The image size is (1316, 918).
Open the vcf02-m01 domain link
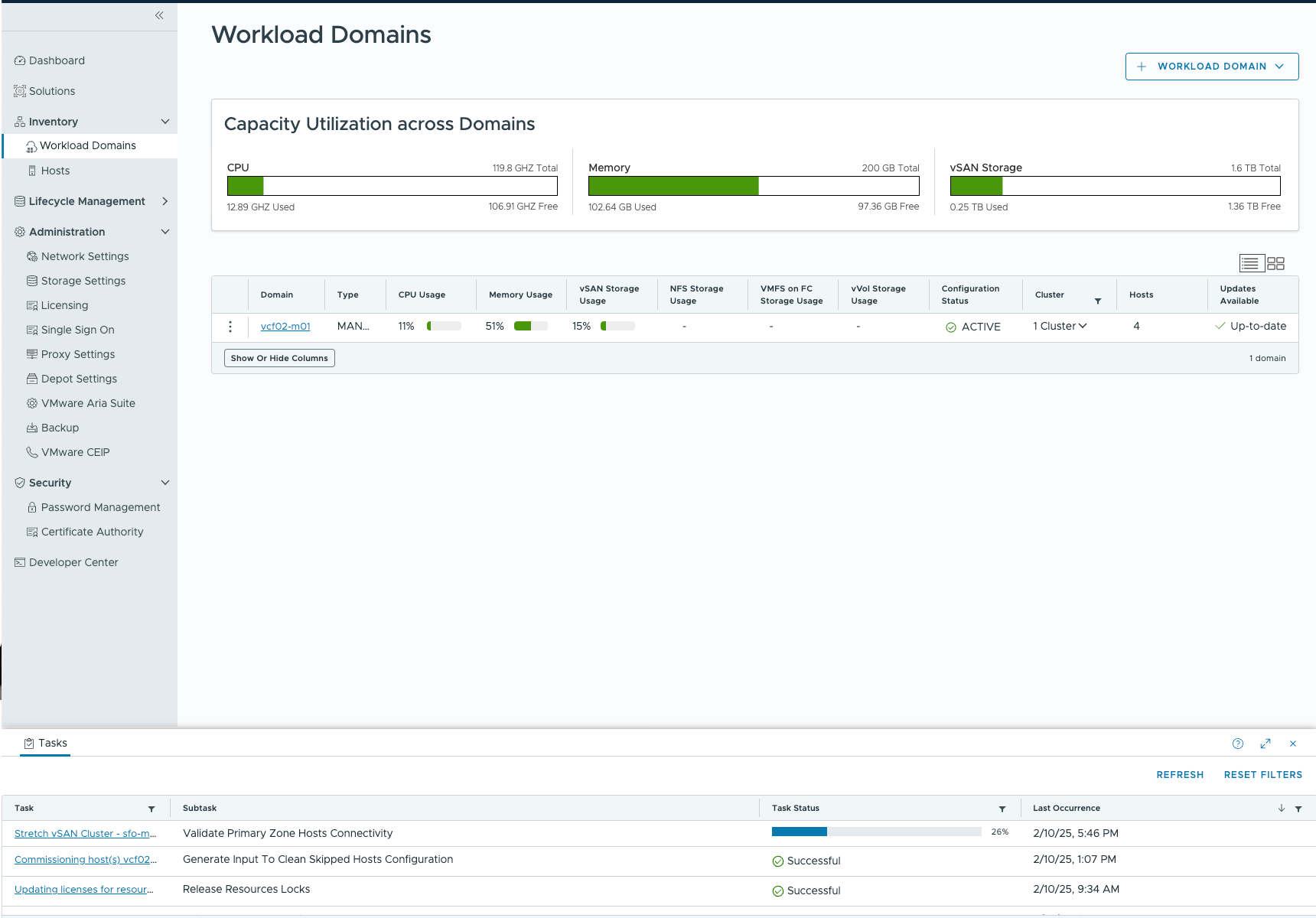pos(285,327)
